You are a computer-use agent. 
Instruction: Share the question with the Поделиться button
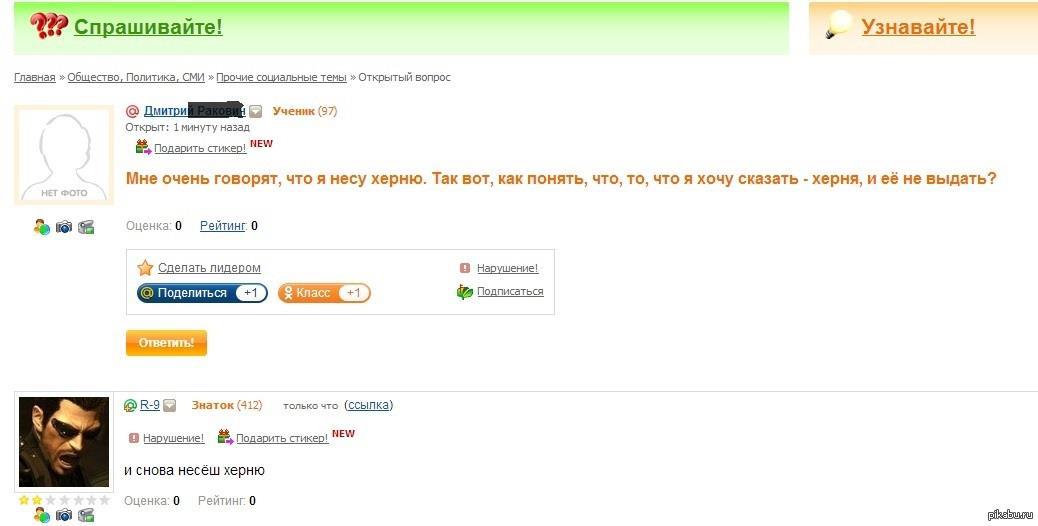pos(202,292)
